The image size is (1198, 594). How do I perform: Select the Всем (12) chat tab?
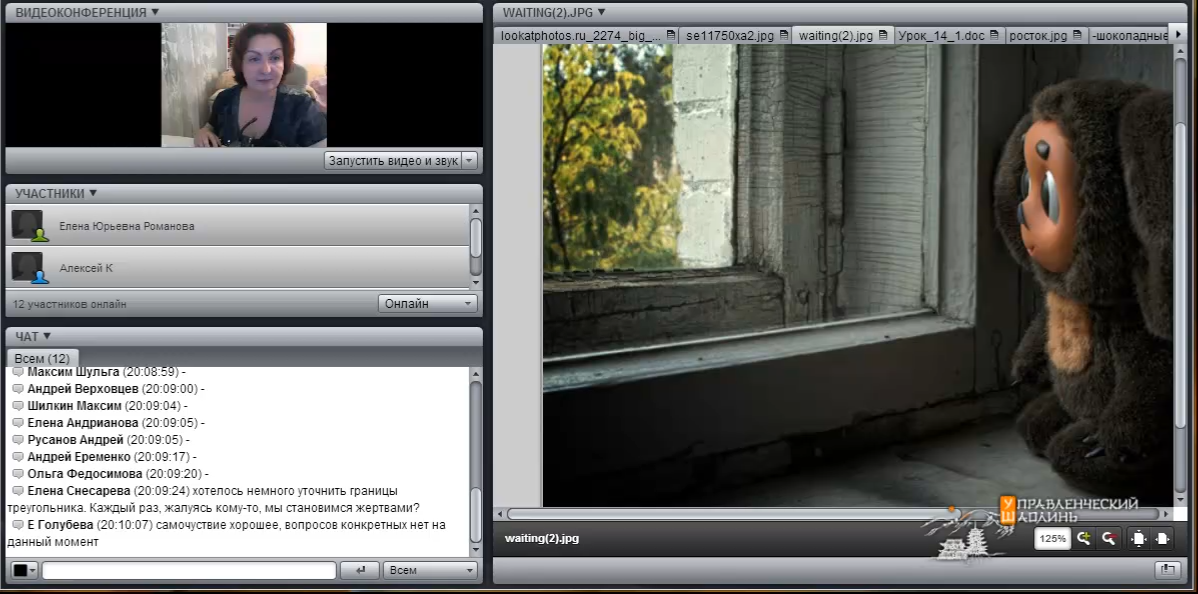coord(42,358)
